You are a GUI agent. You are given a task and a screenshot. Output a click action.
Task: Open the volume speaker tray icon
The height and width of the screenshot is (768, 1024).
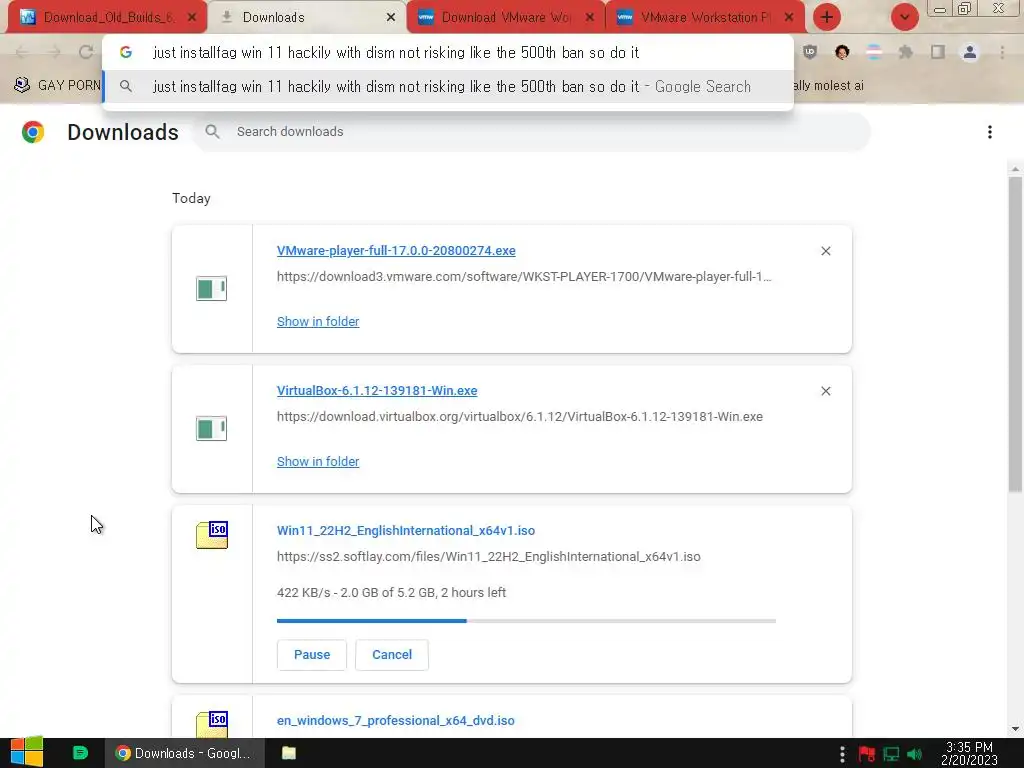(915, 754)
